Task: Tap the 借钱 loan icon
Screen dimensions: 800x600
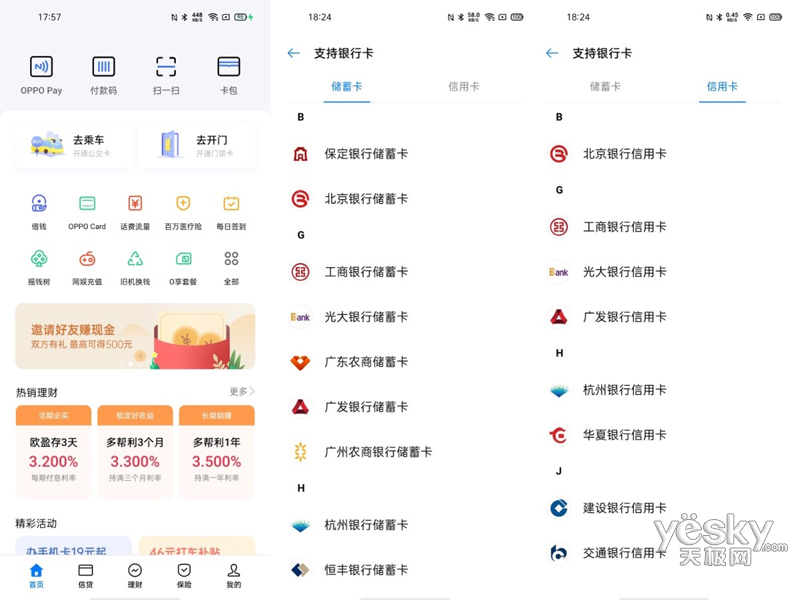Action: 39,204
